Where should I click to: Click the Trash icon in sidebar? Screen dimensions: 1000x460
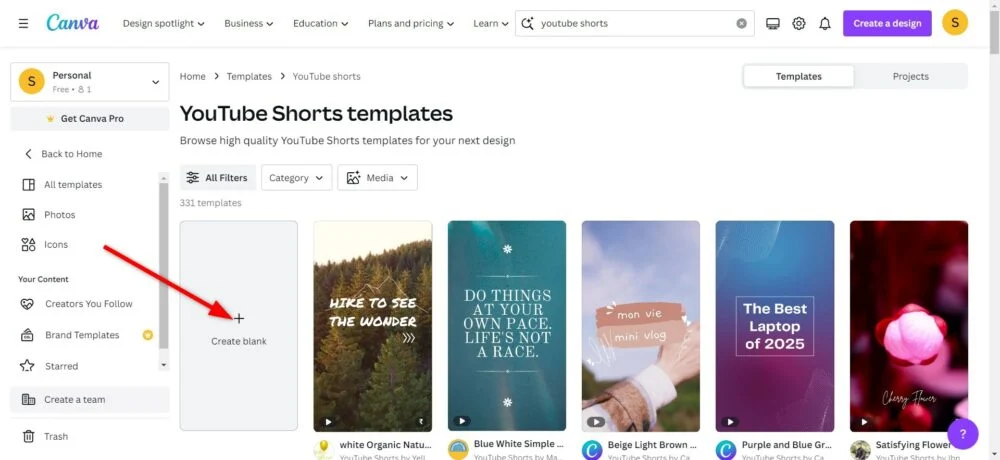pos(28,436)
